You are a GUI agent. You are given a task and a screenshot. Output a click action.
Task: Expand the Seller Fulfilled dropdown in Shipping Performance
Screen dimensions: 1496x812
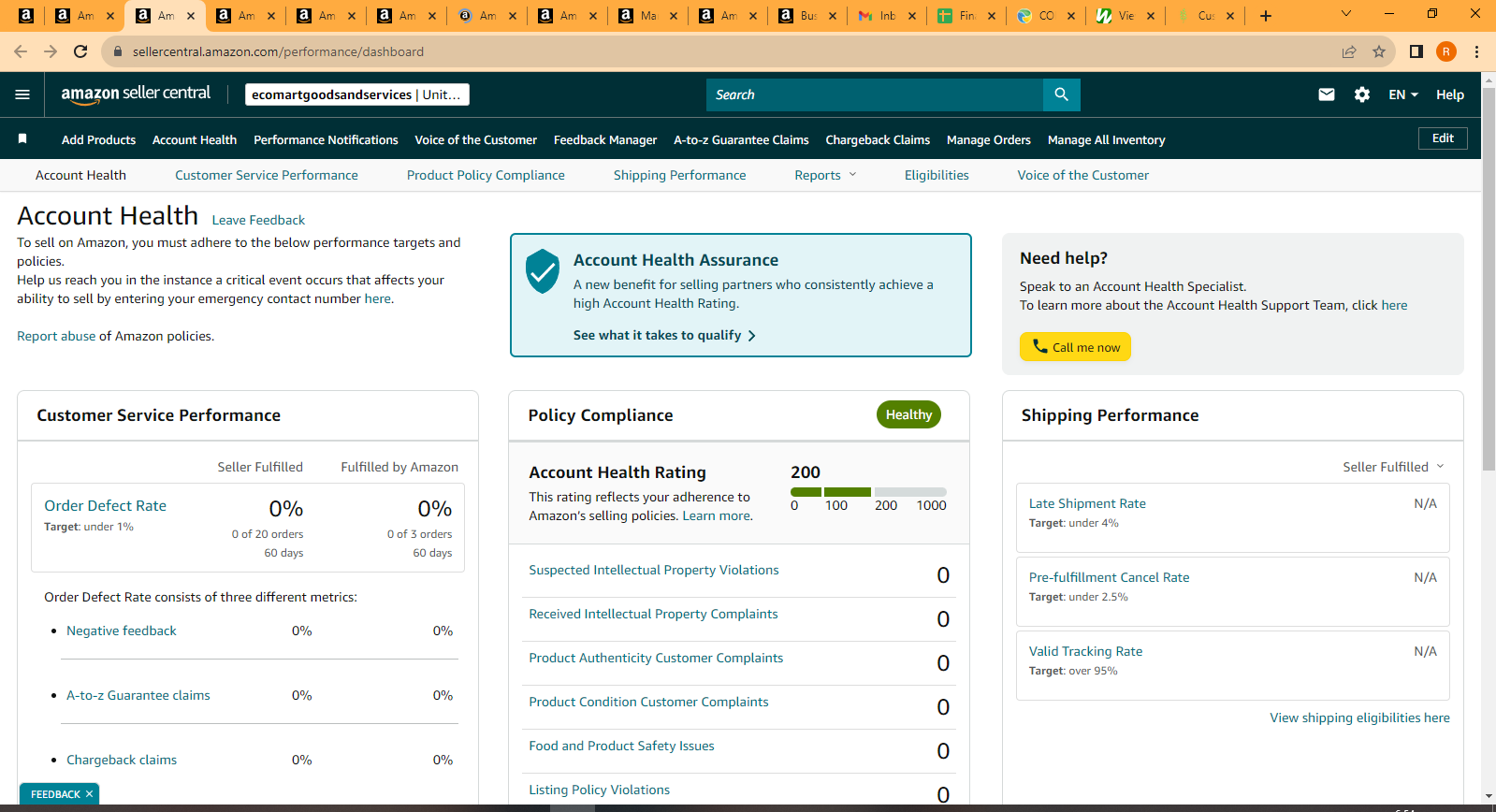(1394, 467)
